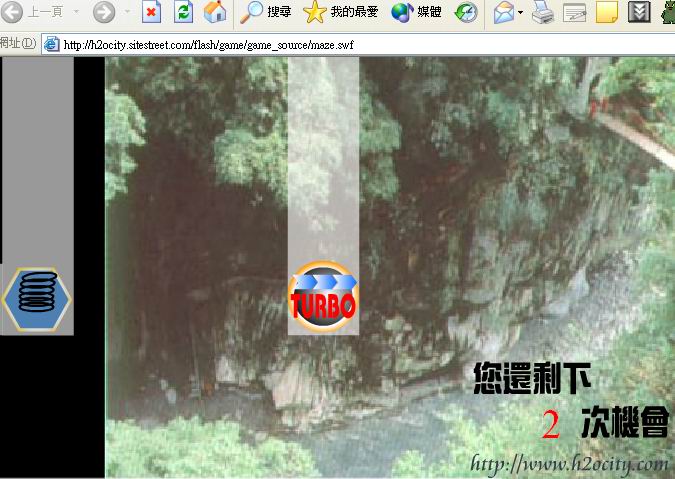Open the 媒體 media button

click(x=416, y=12)
